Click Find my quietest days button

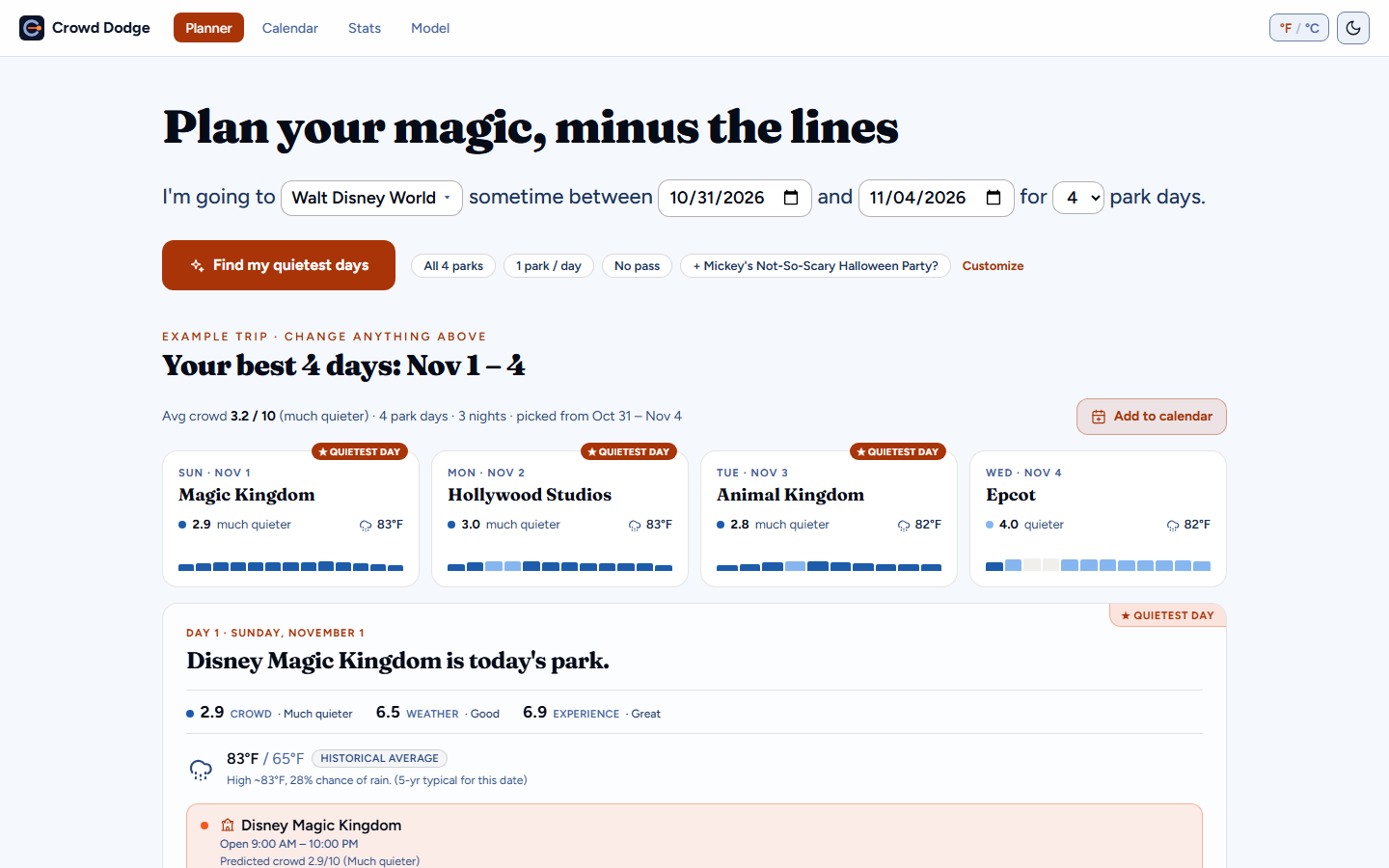279,265
